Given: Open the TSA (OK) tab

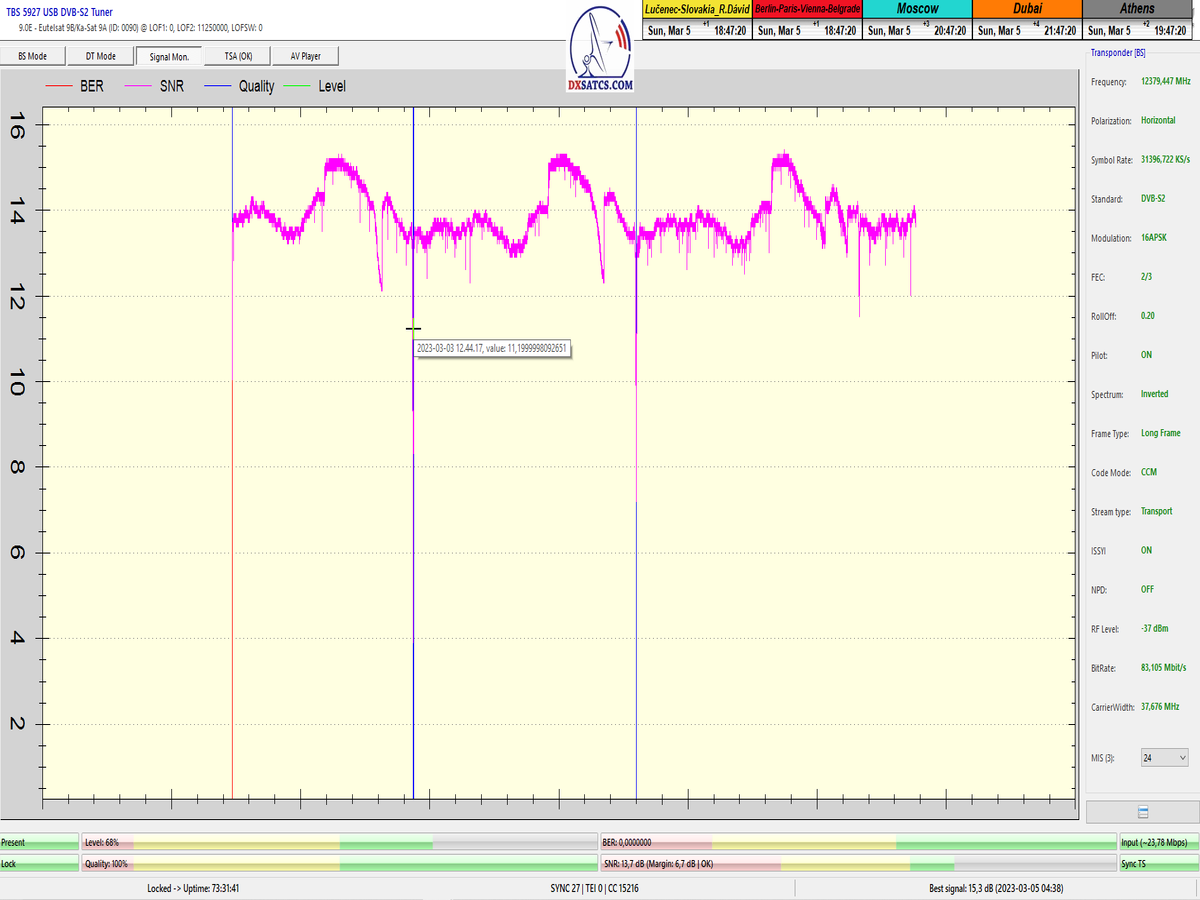Looking at the screenshot, I should [x=238, y=56].
